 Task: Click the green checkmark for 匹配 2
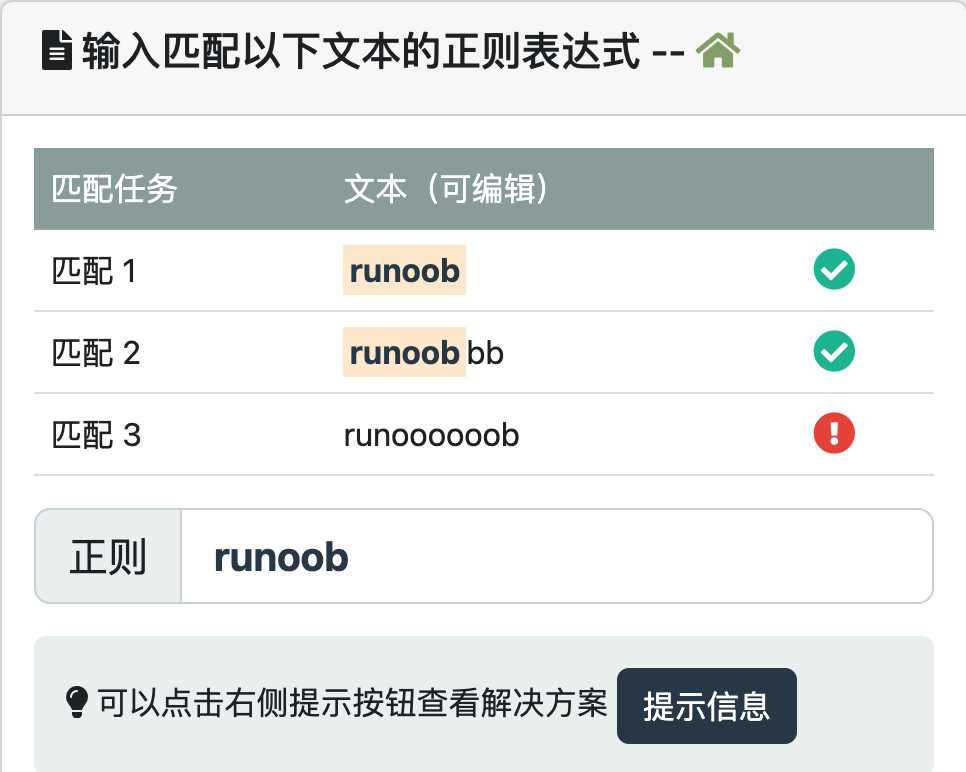(x=834, y=352)
